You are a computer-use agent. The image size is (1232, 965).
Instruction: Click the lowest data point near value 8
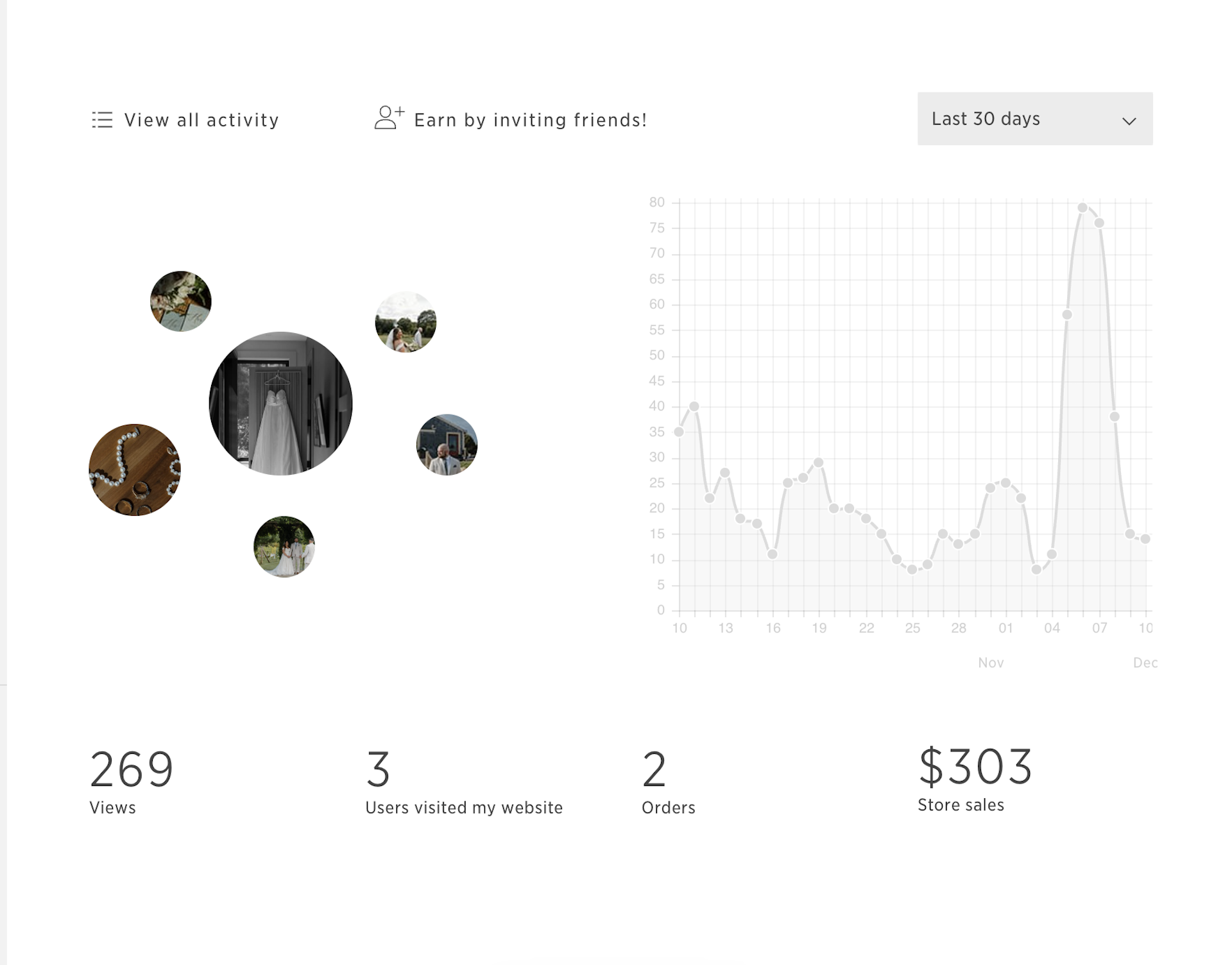click(912, 570)
